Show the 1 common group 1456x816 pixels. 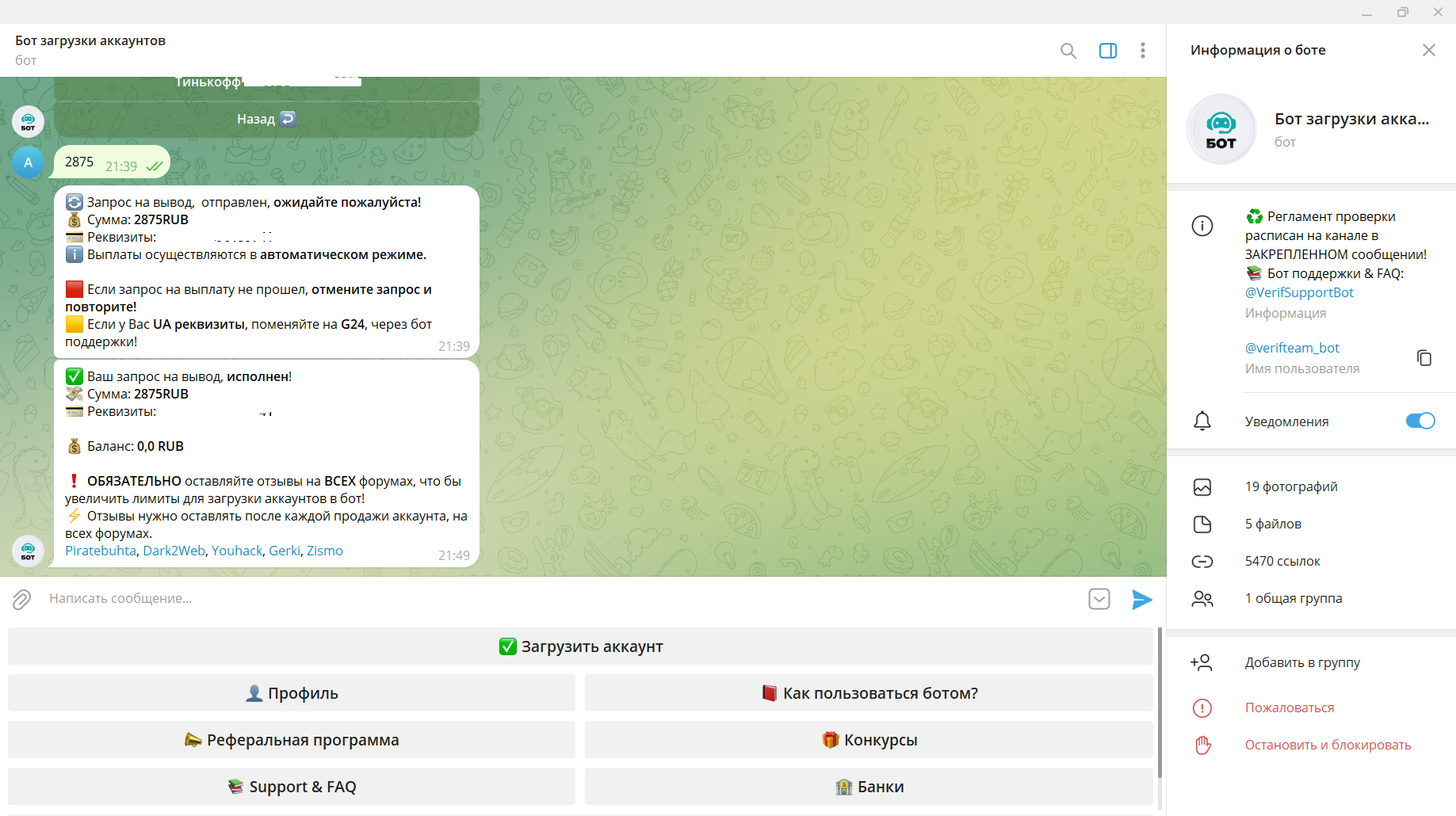(1293, 598)
